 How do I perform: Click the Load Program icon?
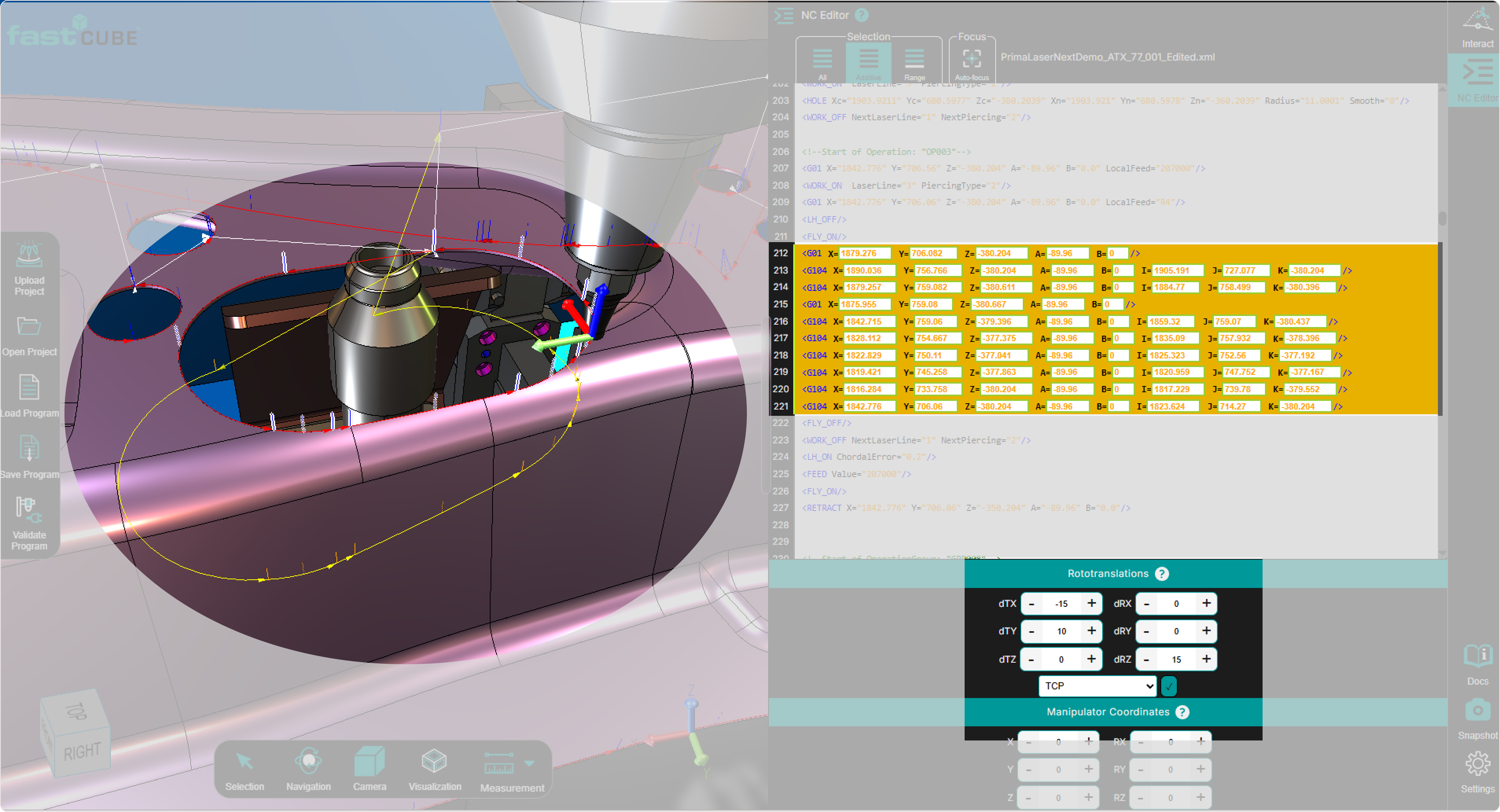pyautogui.click(x=29, y=388)
